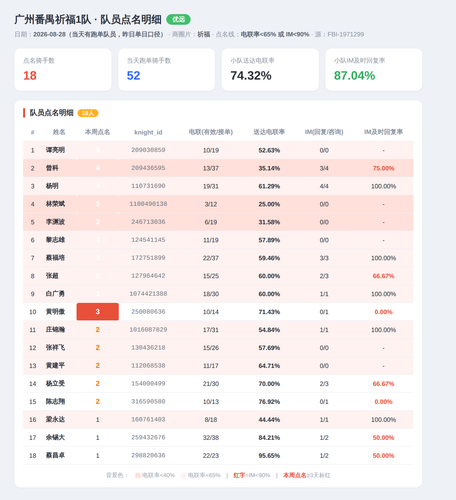Viewport: 456px width, 500px height.
Task: Click knight_id 1100490138
Action: tap(148, 204)
